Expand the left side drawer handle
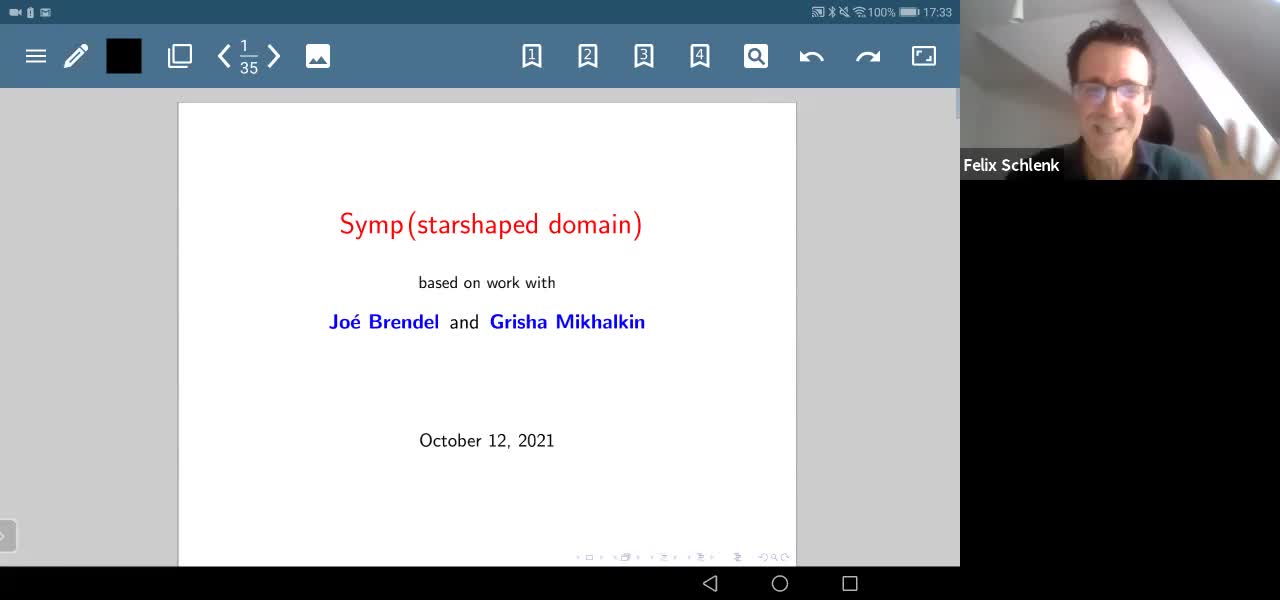The width and height of the screenshot is (1280, 600). click(x=6, y=536)
